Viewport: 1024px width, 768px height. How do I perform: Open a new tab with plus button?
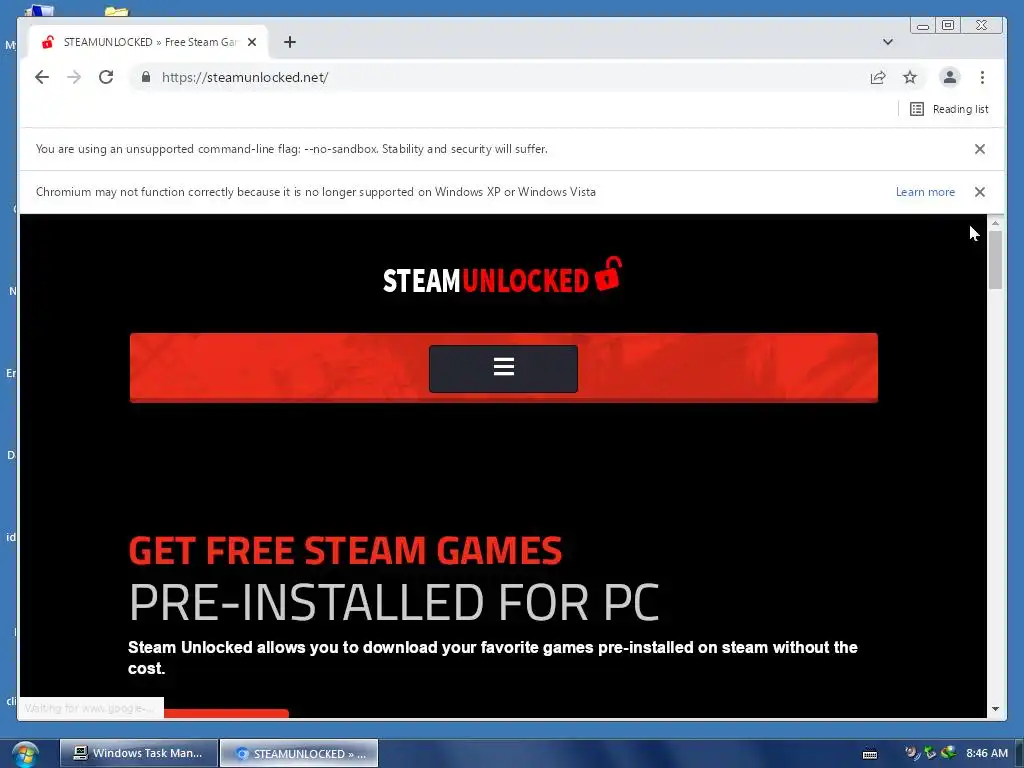[290, 42]
